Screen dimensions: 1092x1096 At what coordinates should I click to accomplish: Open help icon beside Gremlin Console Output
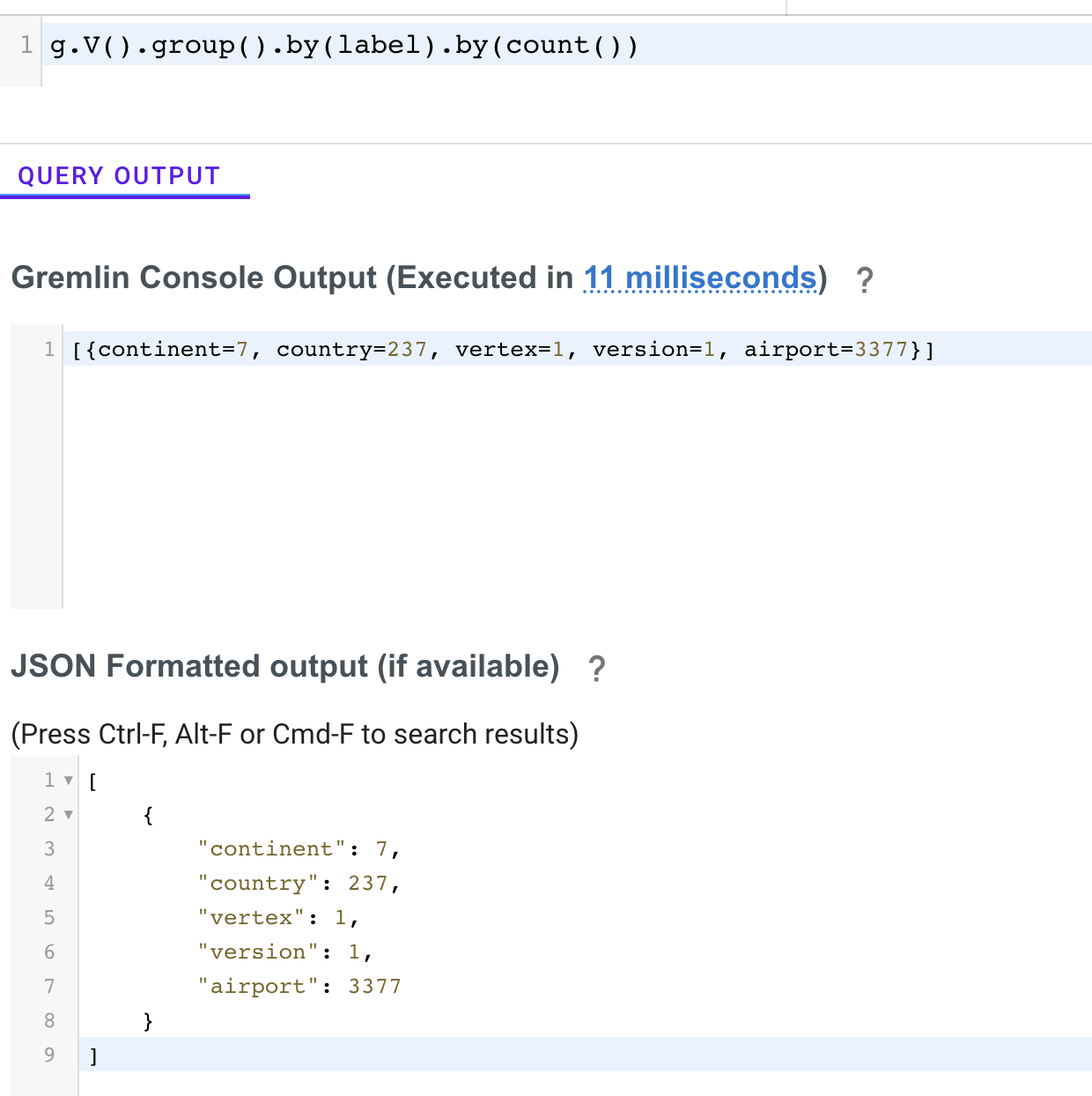pyautogui.click(x=865, y=280)
